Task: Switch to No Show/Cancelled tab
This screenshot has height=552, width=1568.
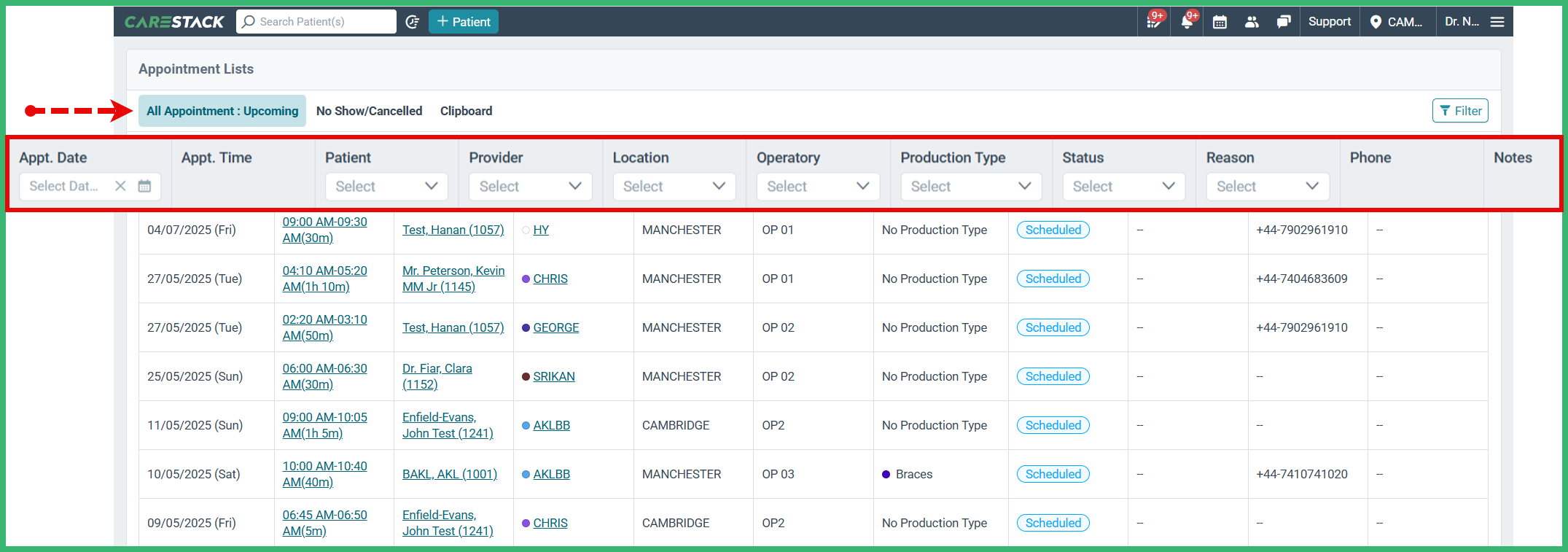Action: 369,111
